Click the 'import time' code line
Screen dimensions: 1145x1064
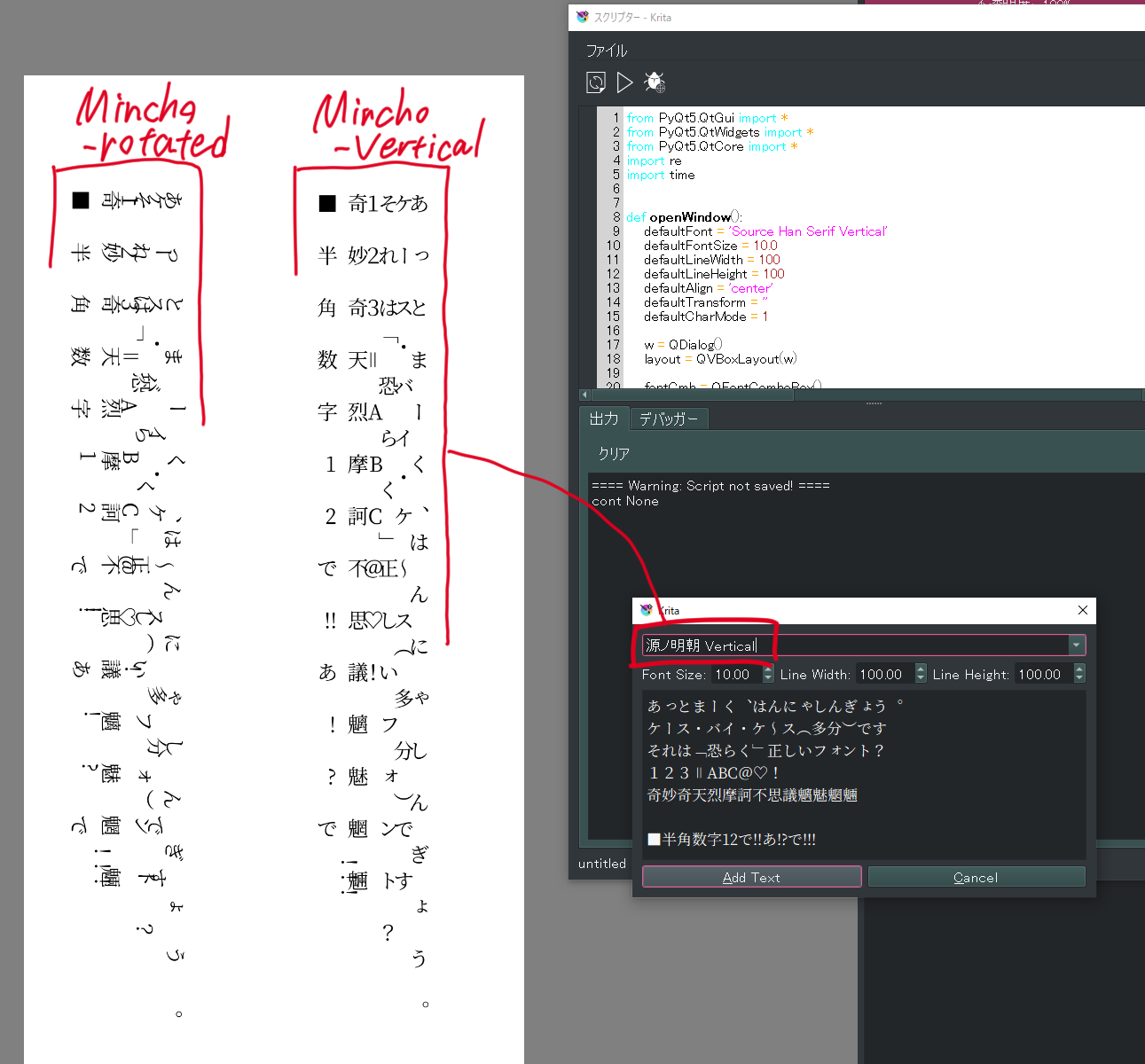661,175
